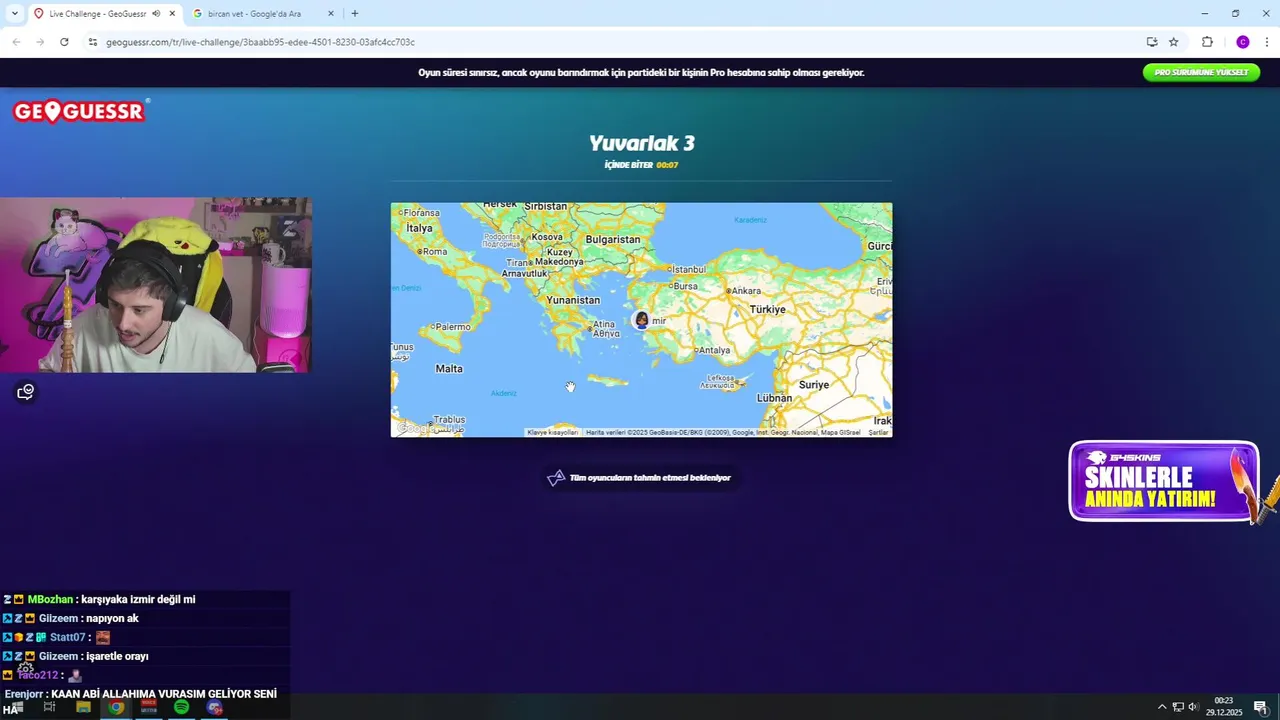Go back in the browser
This screenshot has height=720, width=1280.
[x=16, y=42]
